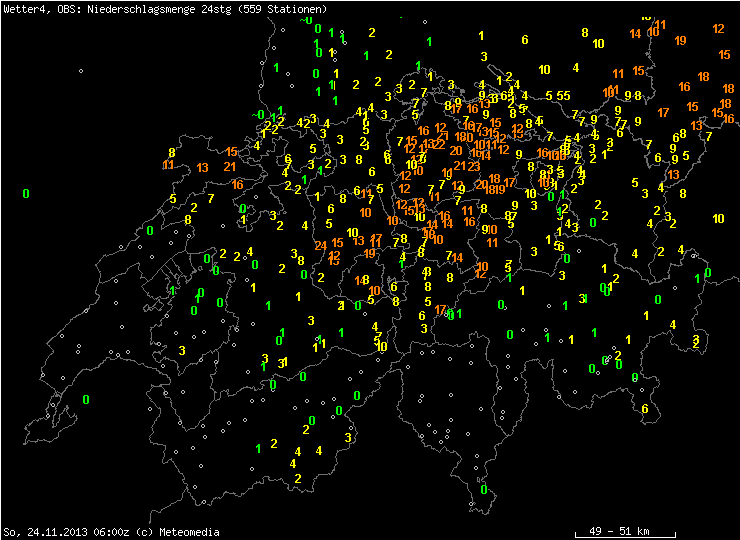Select the orange station value 23
The width and height of the screenshot is (740, 540).
(x=473, y=166)
